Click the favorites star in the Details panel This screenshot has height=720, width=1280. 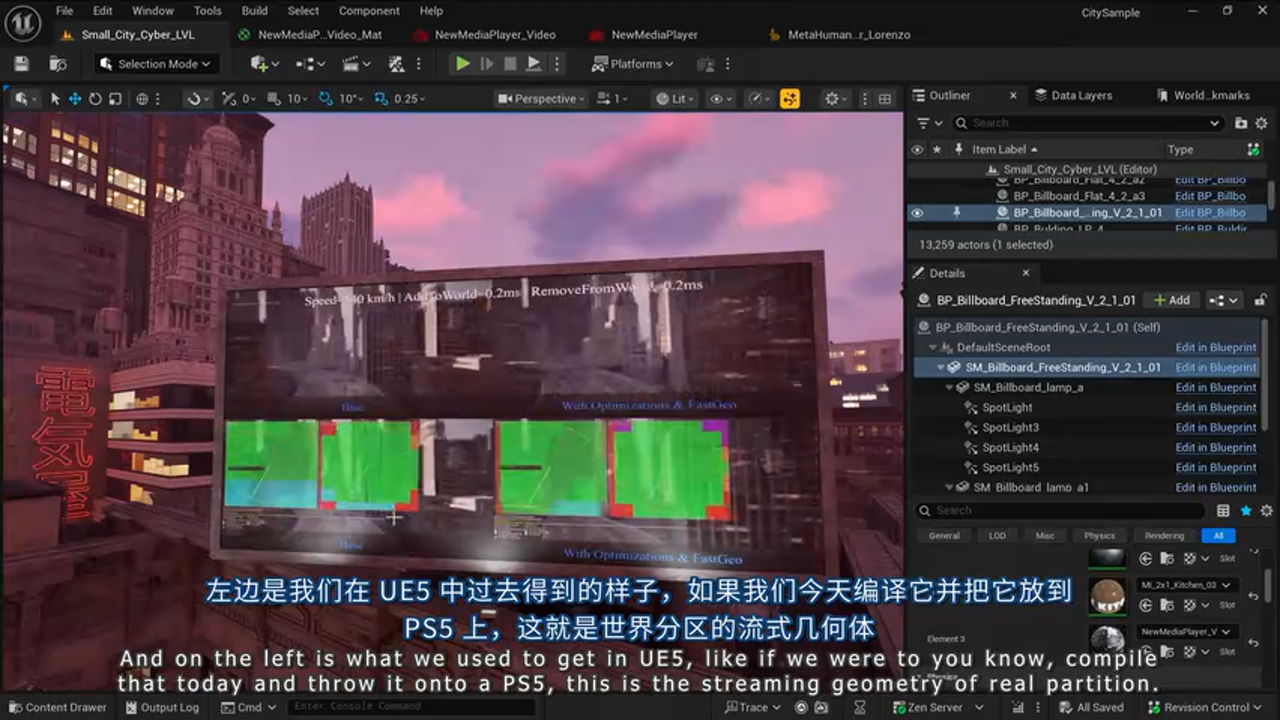coord(1246,510)
